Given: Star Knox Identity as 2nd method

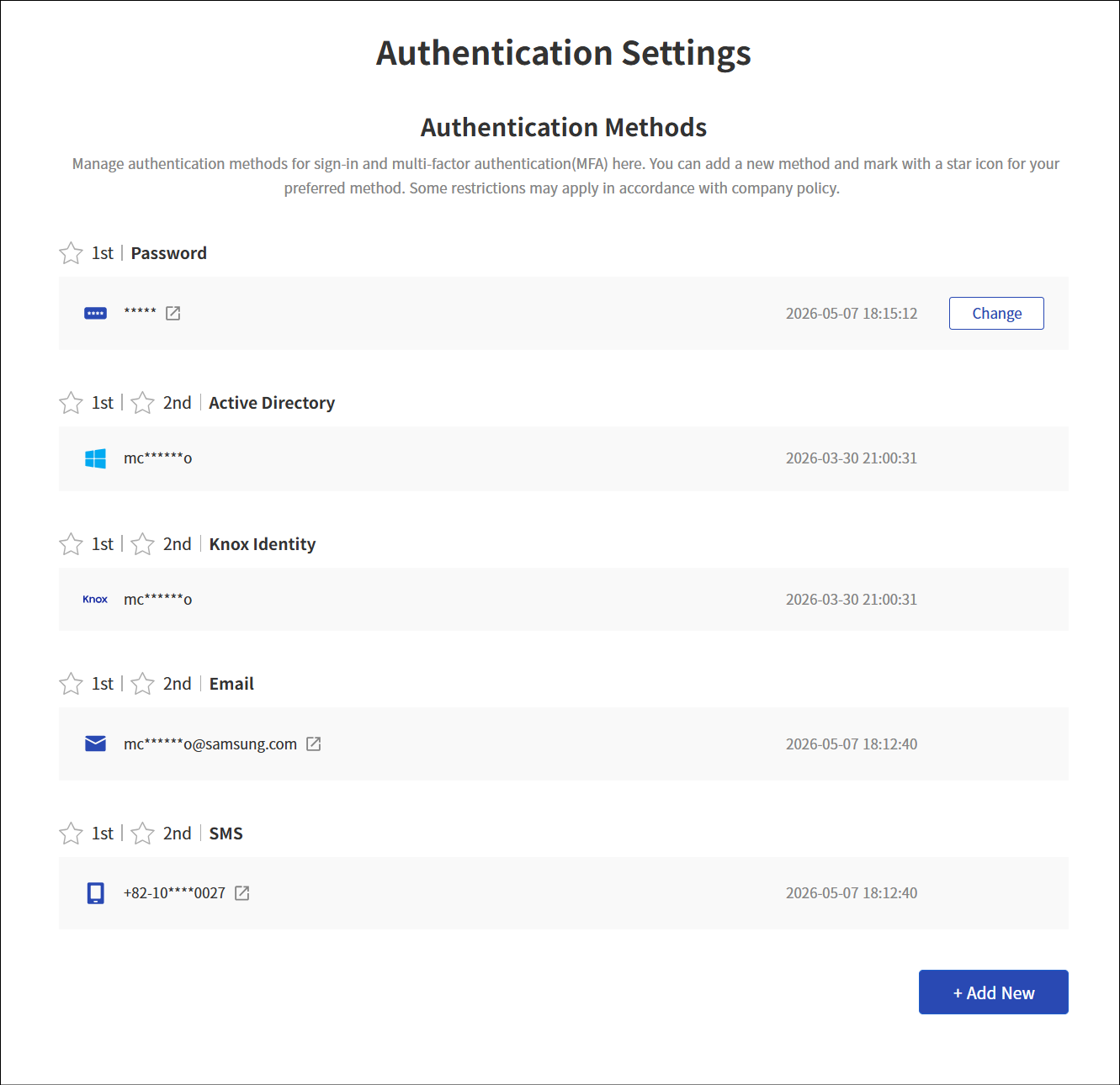Looking at the screenshot, I should [142, 544].
